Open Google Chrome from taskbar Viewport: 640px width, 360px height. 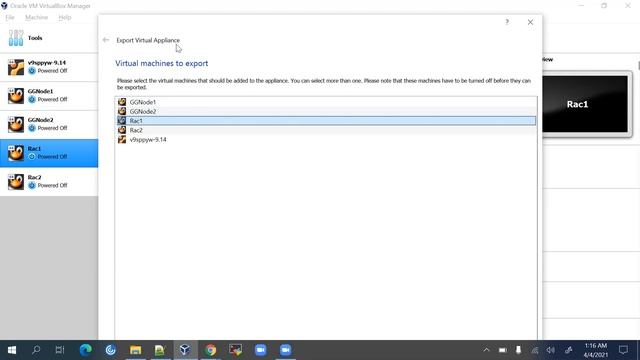[211, 350]
